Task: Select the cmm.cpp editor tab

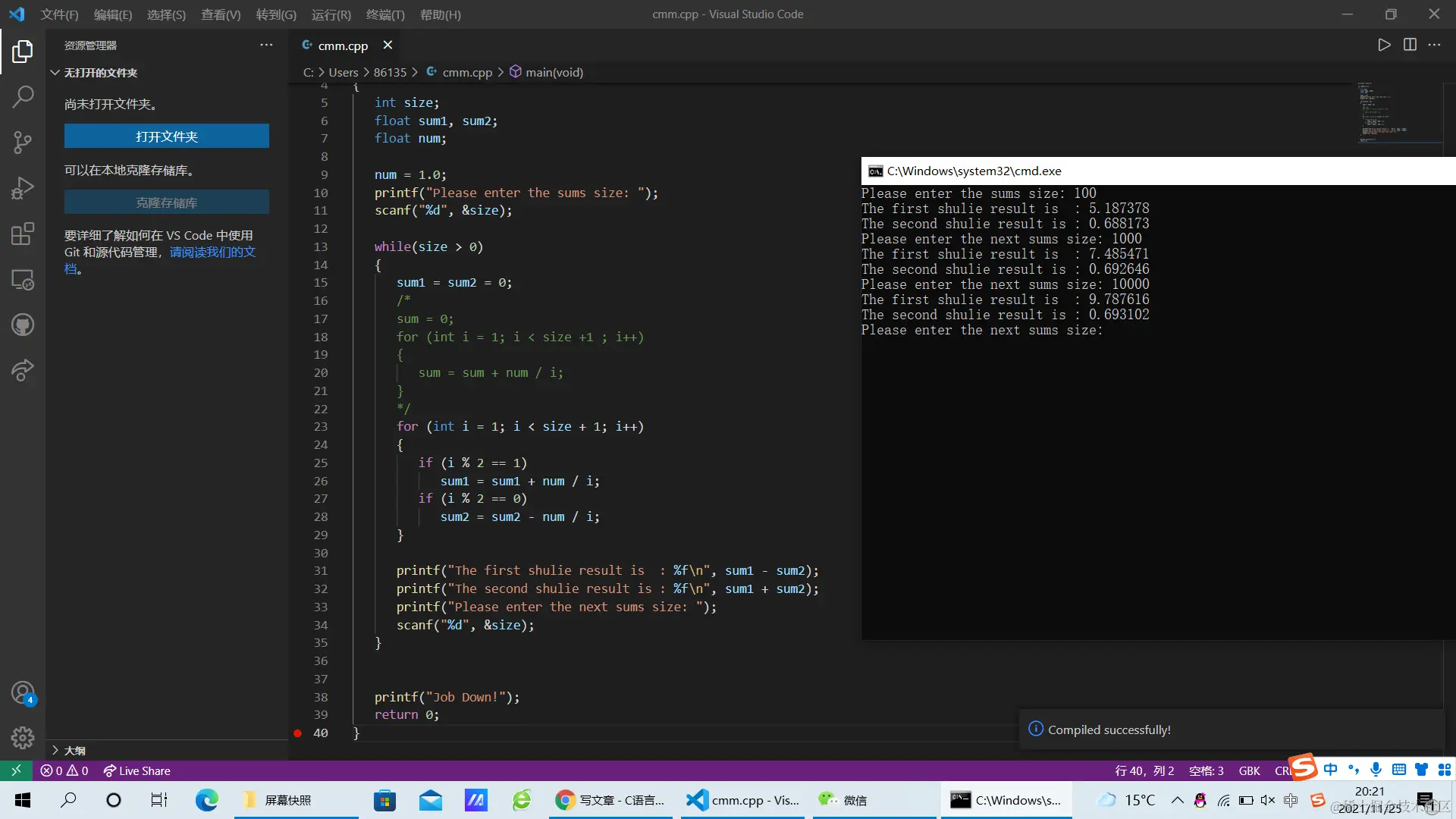Action: point(342,45)
